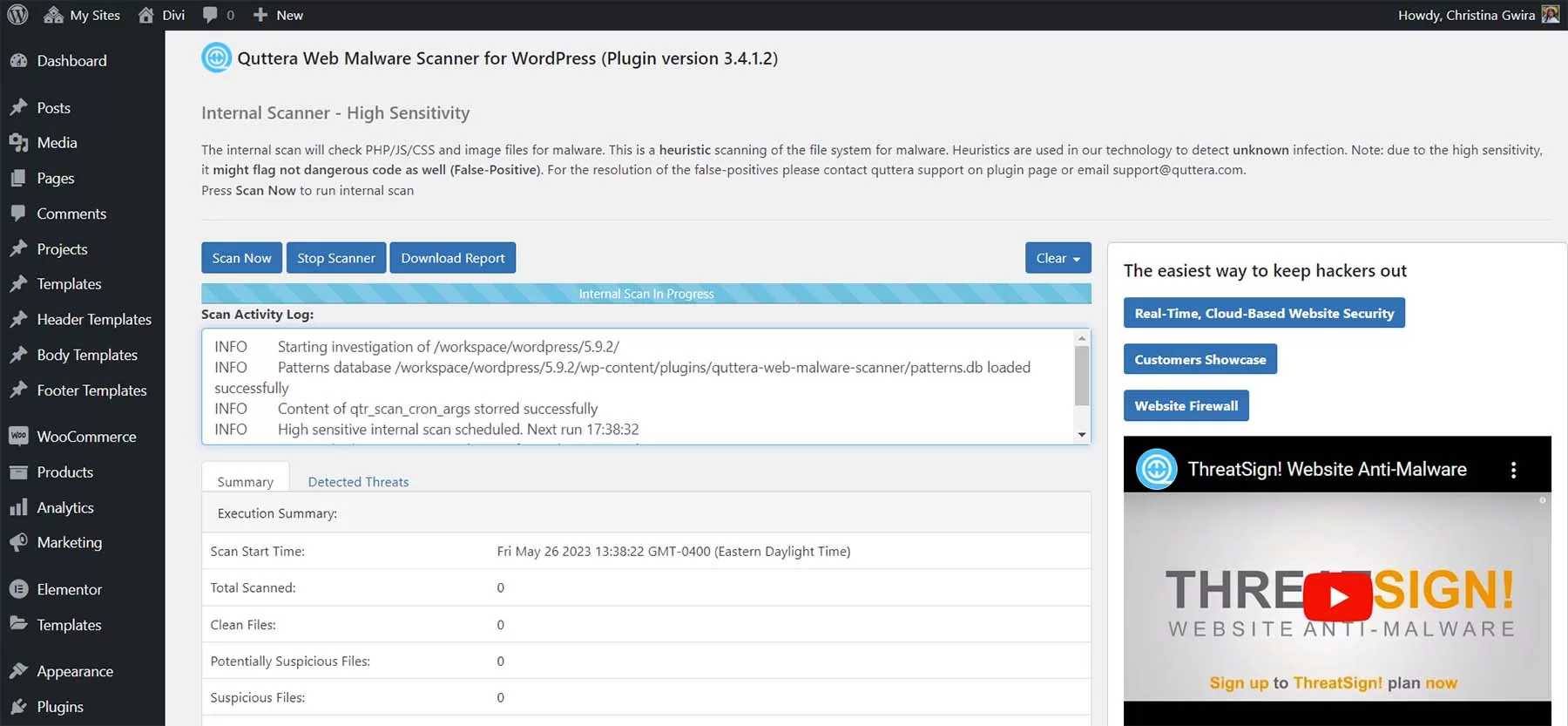Play the ThreatSign YouTube video
1568x726 pixels.
click(x=1338, y=597)
